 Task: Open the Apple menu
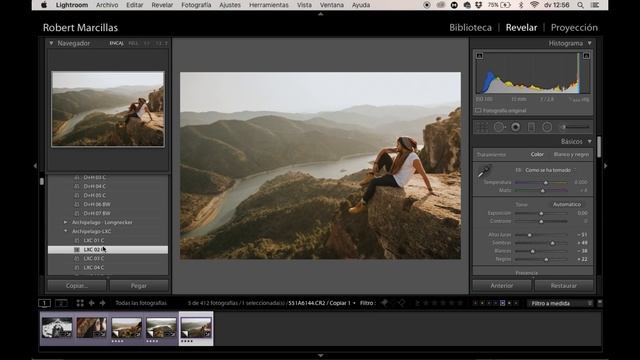(x=44, y=5)
